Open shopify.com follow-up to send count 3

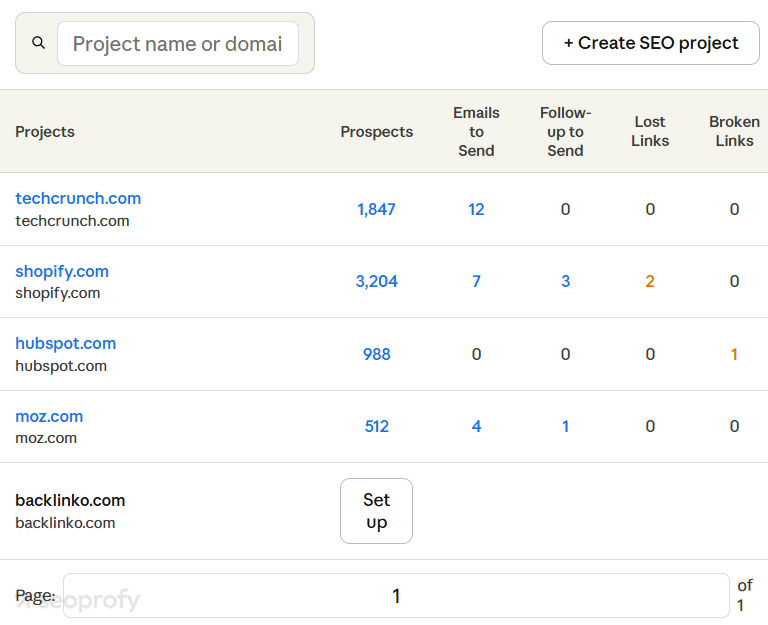[565, 282]
